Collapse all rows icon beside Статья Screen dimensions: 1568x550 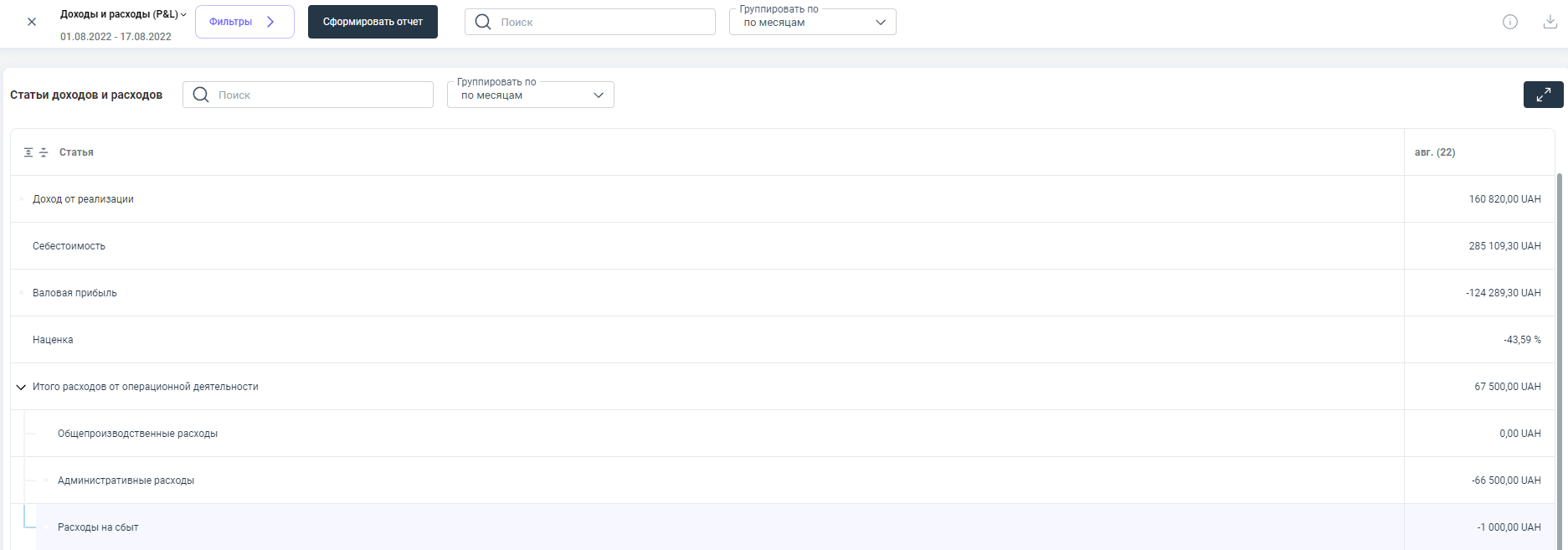tap(44, 152)
